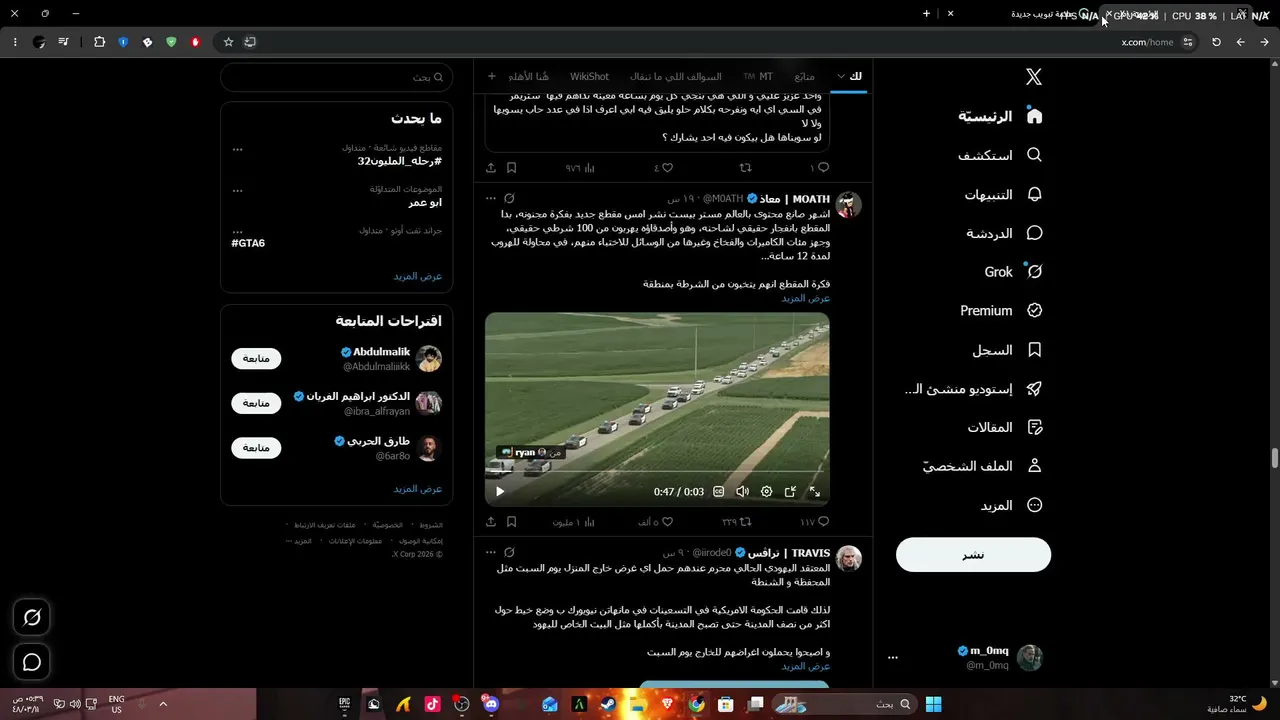Enter fullscreen on the video player
This screenshot has width=1280, height=720.
point(814,491)
